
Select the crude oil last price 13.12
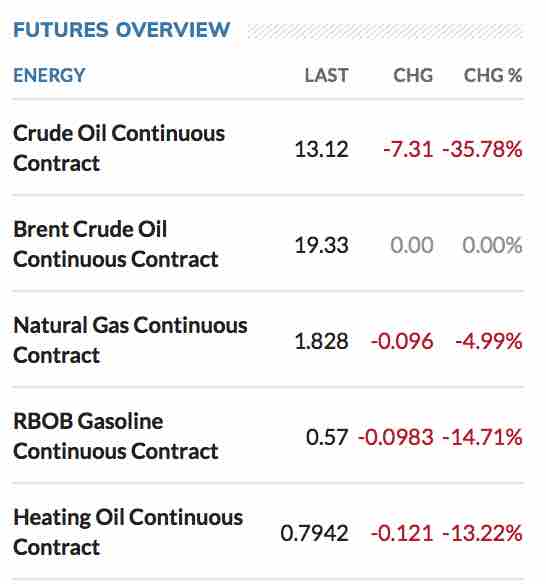321,149
